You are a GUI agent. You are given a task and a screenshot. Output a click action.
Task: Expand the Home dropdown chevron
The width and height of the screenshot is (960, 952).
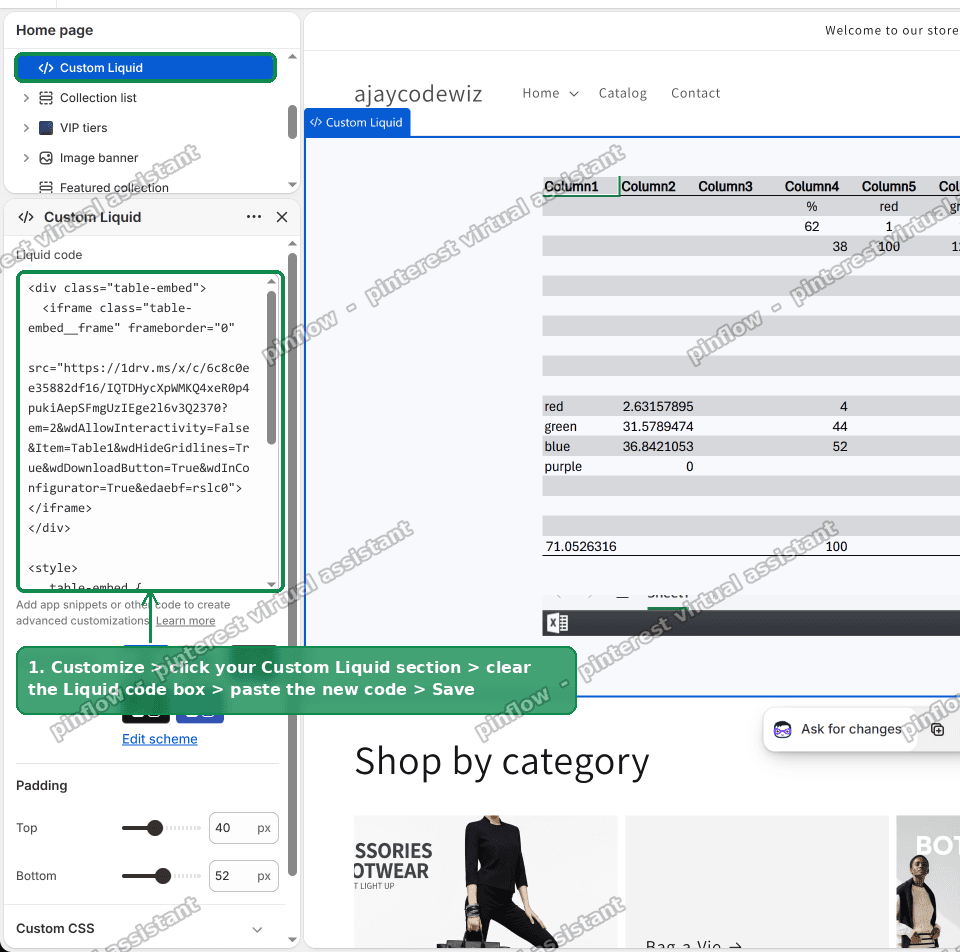coord(574,94)
